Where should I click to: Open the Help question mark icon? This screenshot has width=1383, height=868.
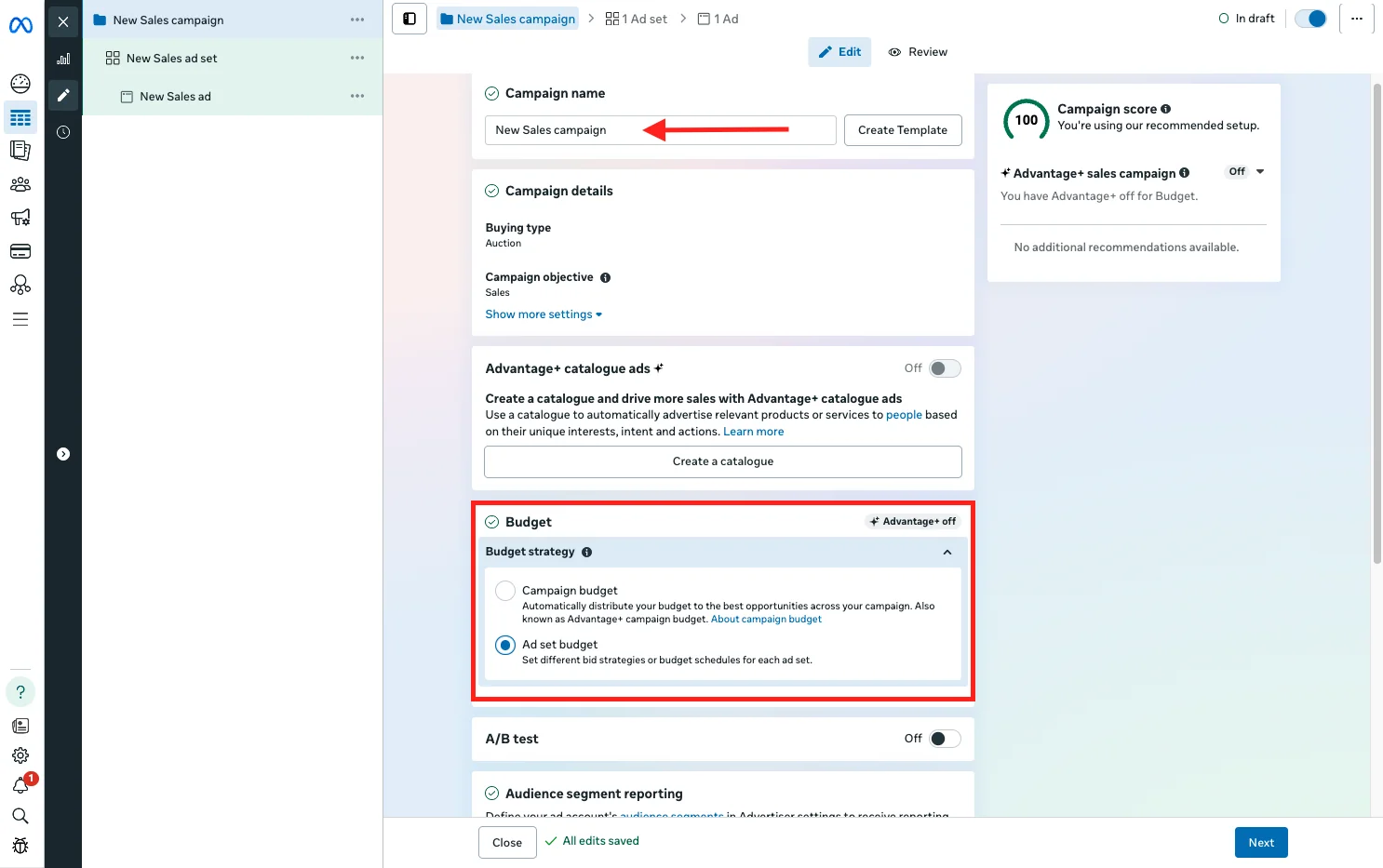point(20,692)
